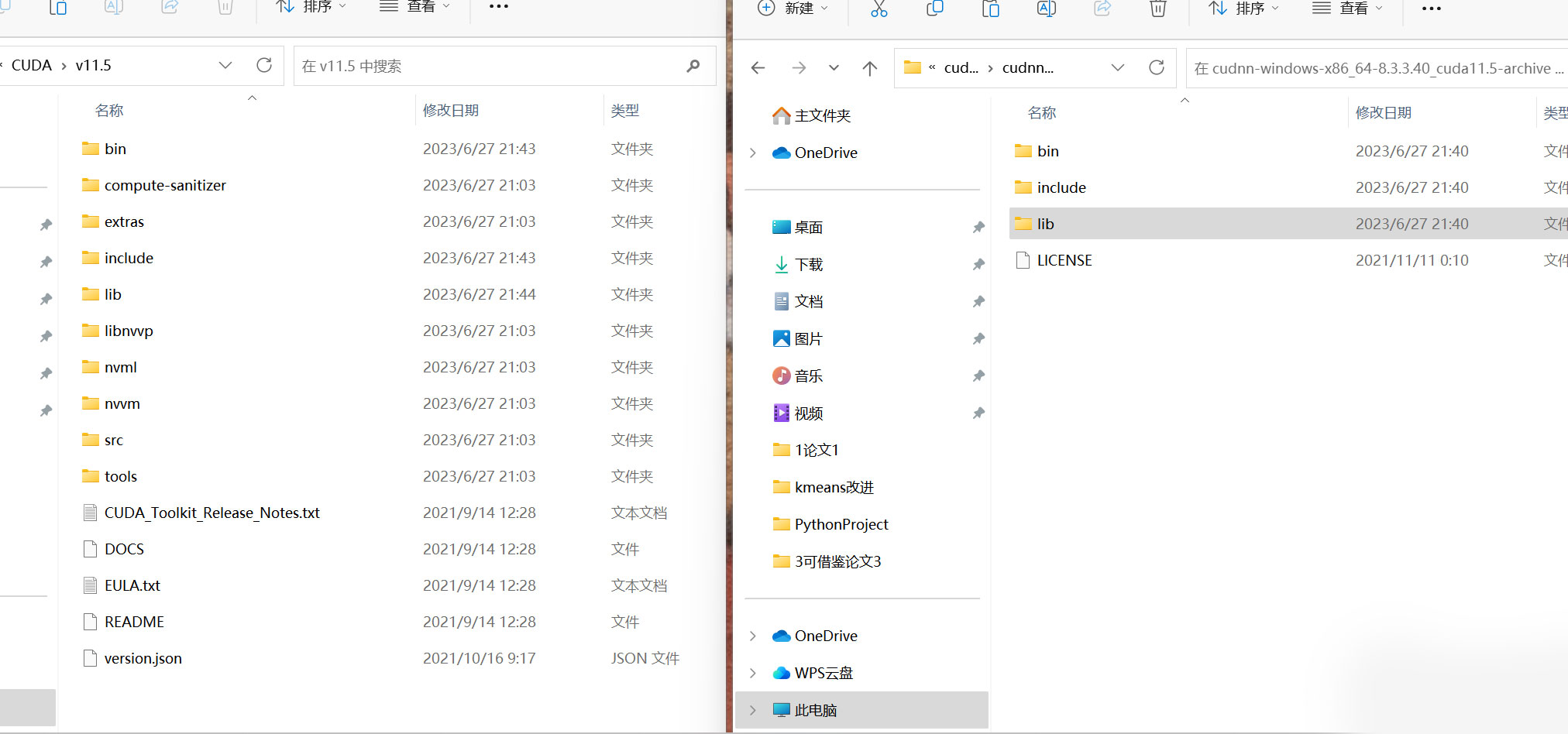Click the Rename icon in cudnn window toolbar
The width and height of the screenshot is (1568, 734).
click(x=1046, y=9)
